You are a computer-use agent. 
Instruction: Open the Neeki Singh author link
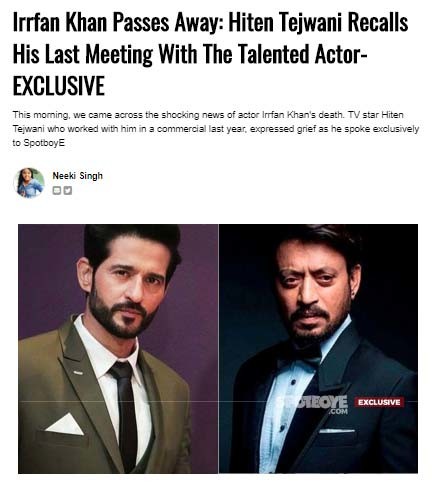[x=77, y=176]
